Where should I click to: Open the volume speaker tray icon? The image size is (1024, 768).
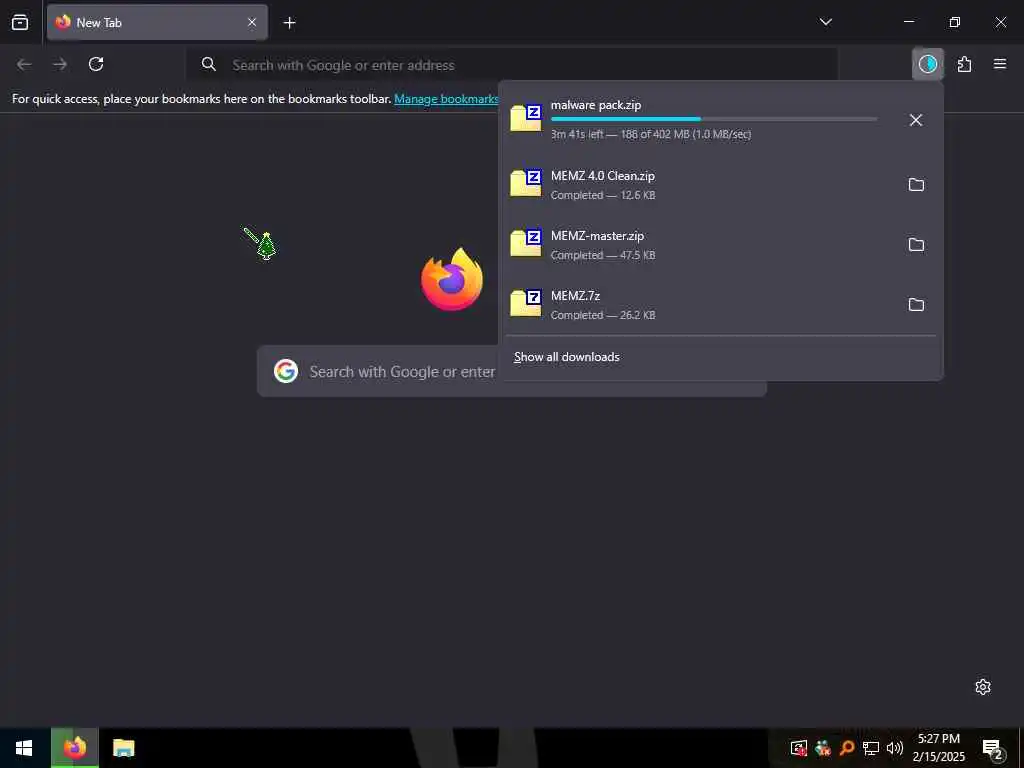895,748
